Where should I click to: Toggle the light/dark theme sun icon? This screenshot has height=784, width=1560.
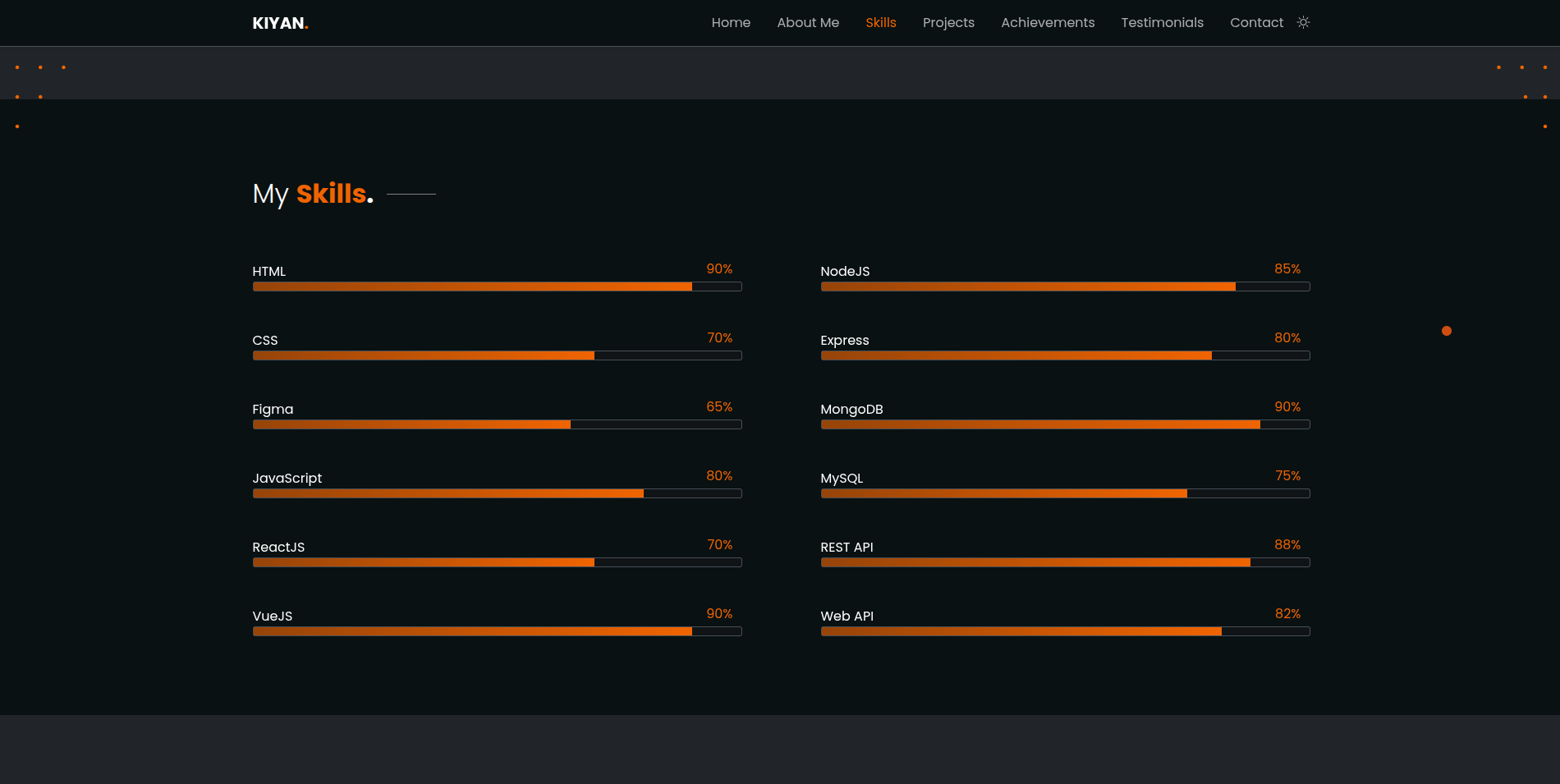(x=1303, y=22)
